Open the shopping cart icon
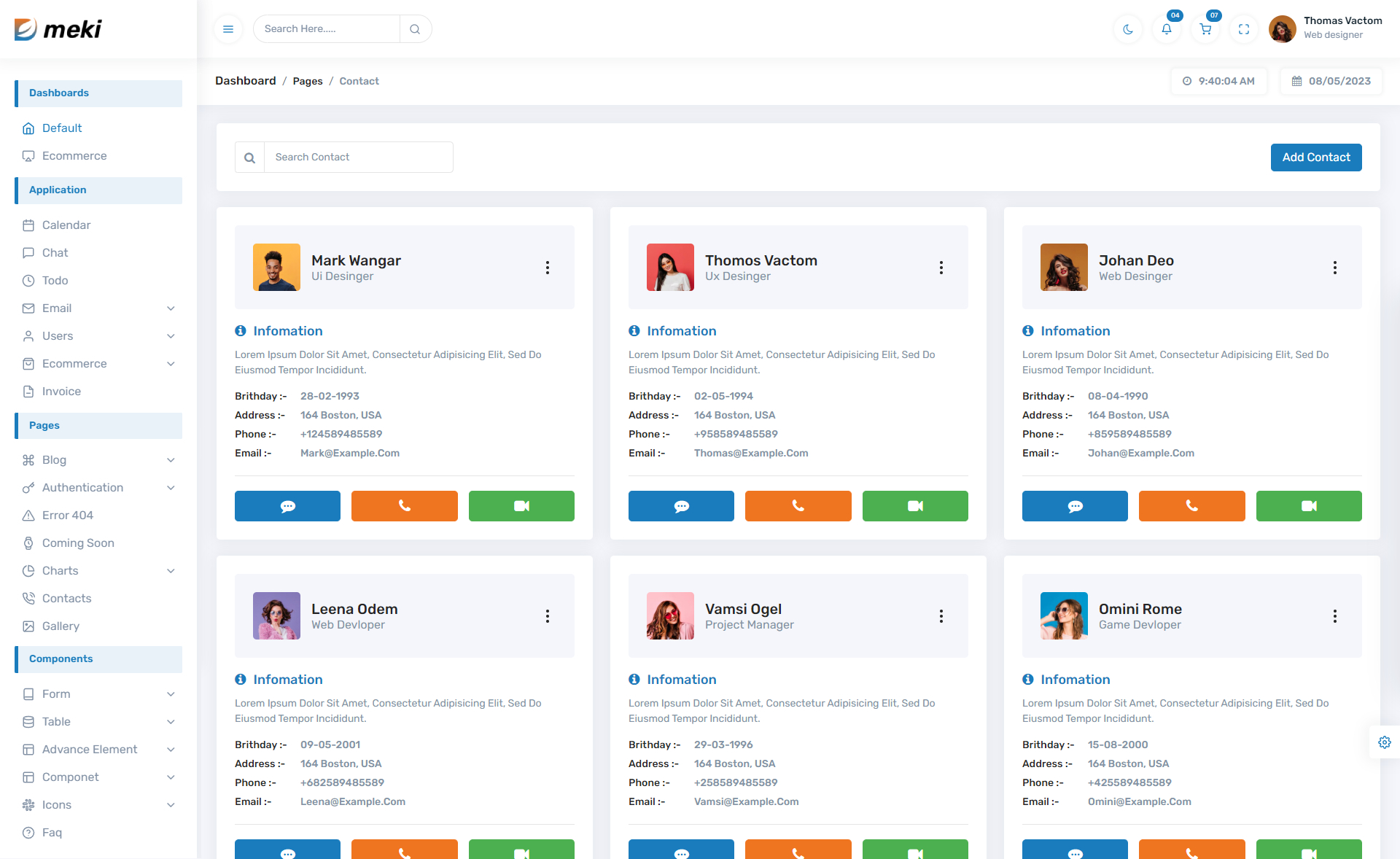This screenshot has width=1400, height=859. (x=1205, y=29)
